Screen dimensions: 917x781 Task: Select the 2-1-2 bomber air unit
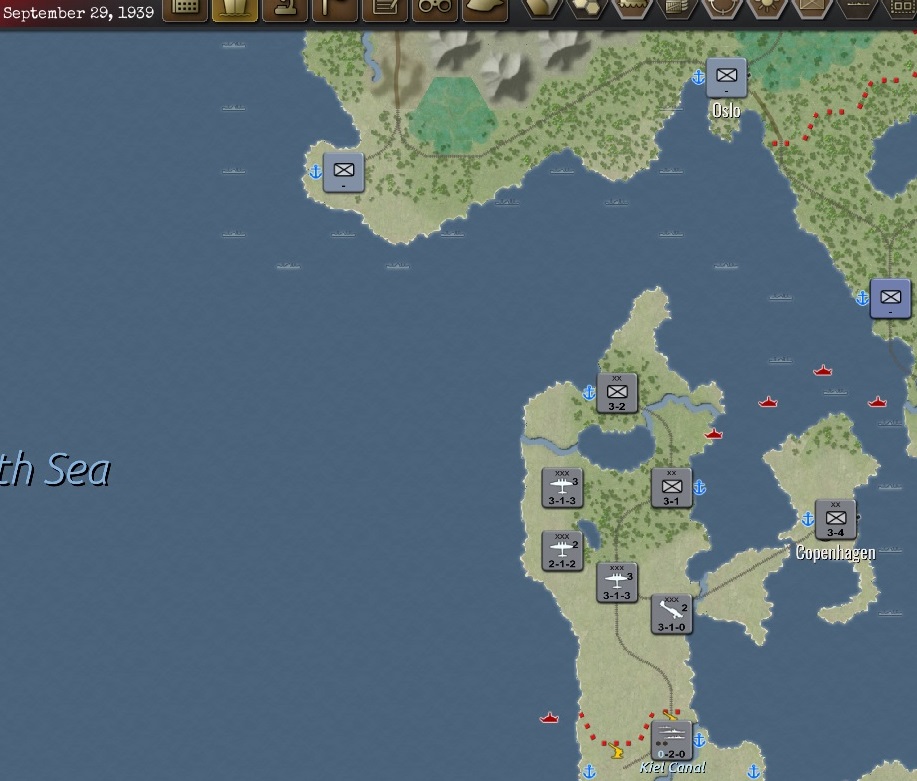[562, 550]
